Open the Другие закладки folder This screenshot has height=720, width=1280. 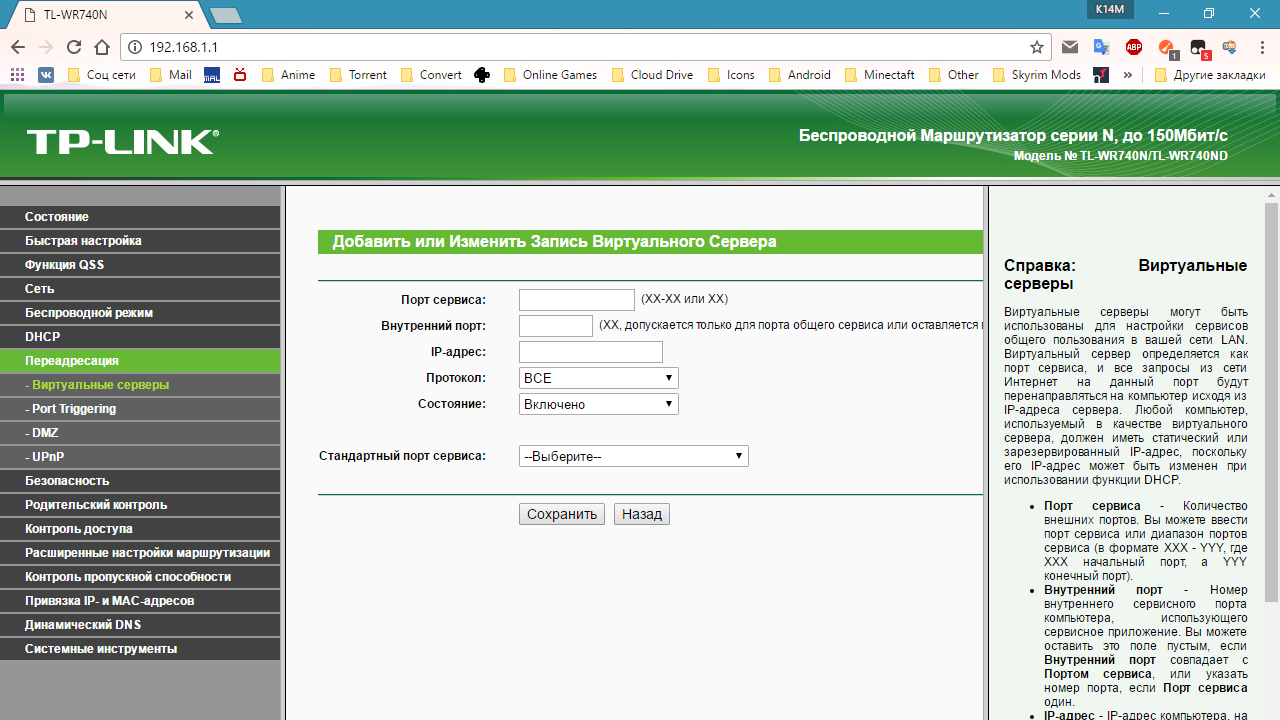1210,75
